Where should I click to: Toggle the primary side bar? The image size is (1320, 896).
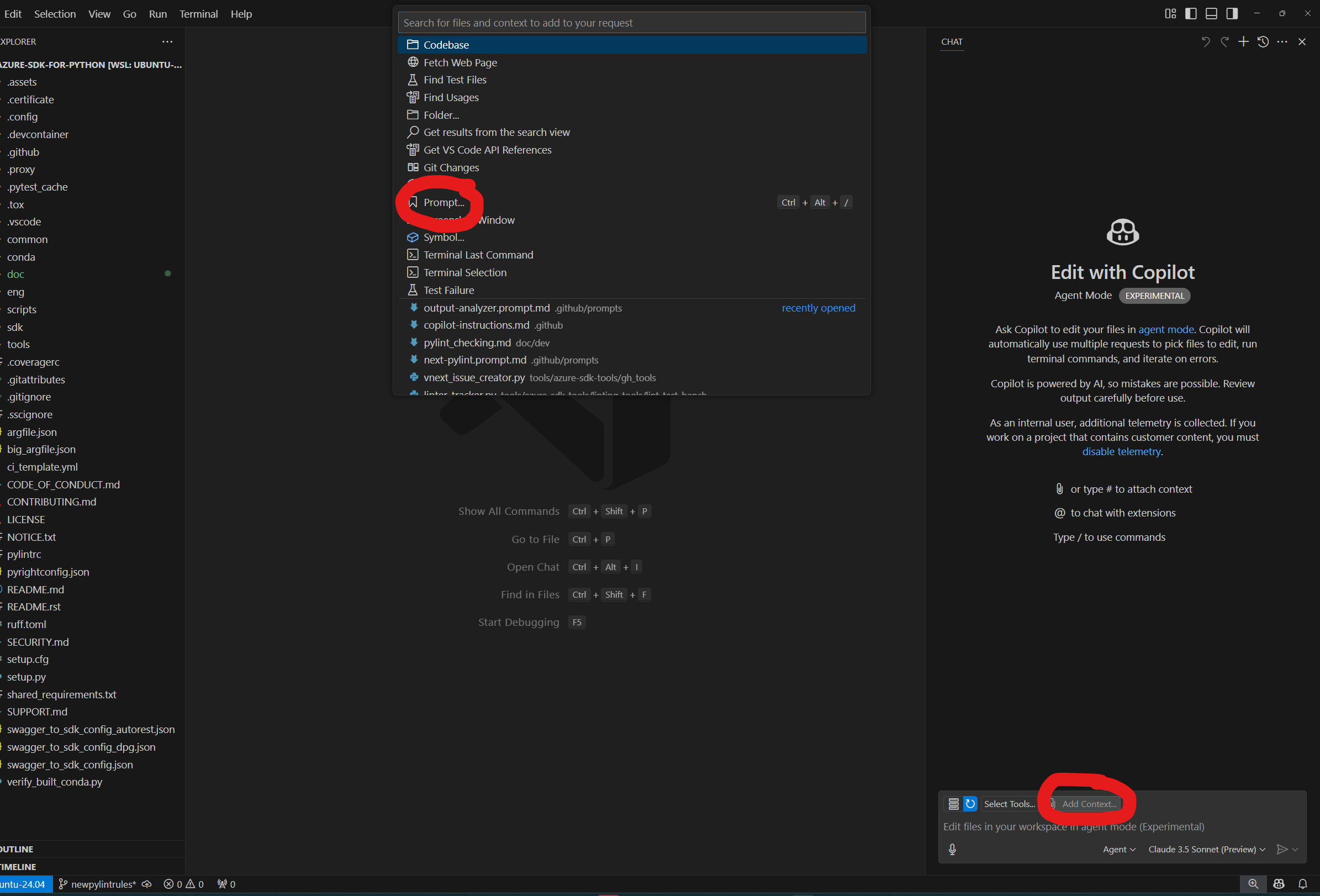(1191, 14)
